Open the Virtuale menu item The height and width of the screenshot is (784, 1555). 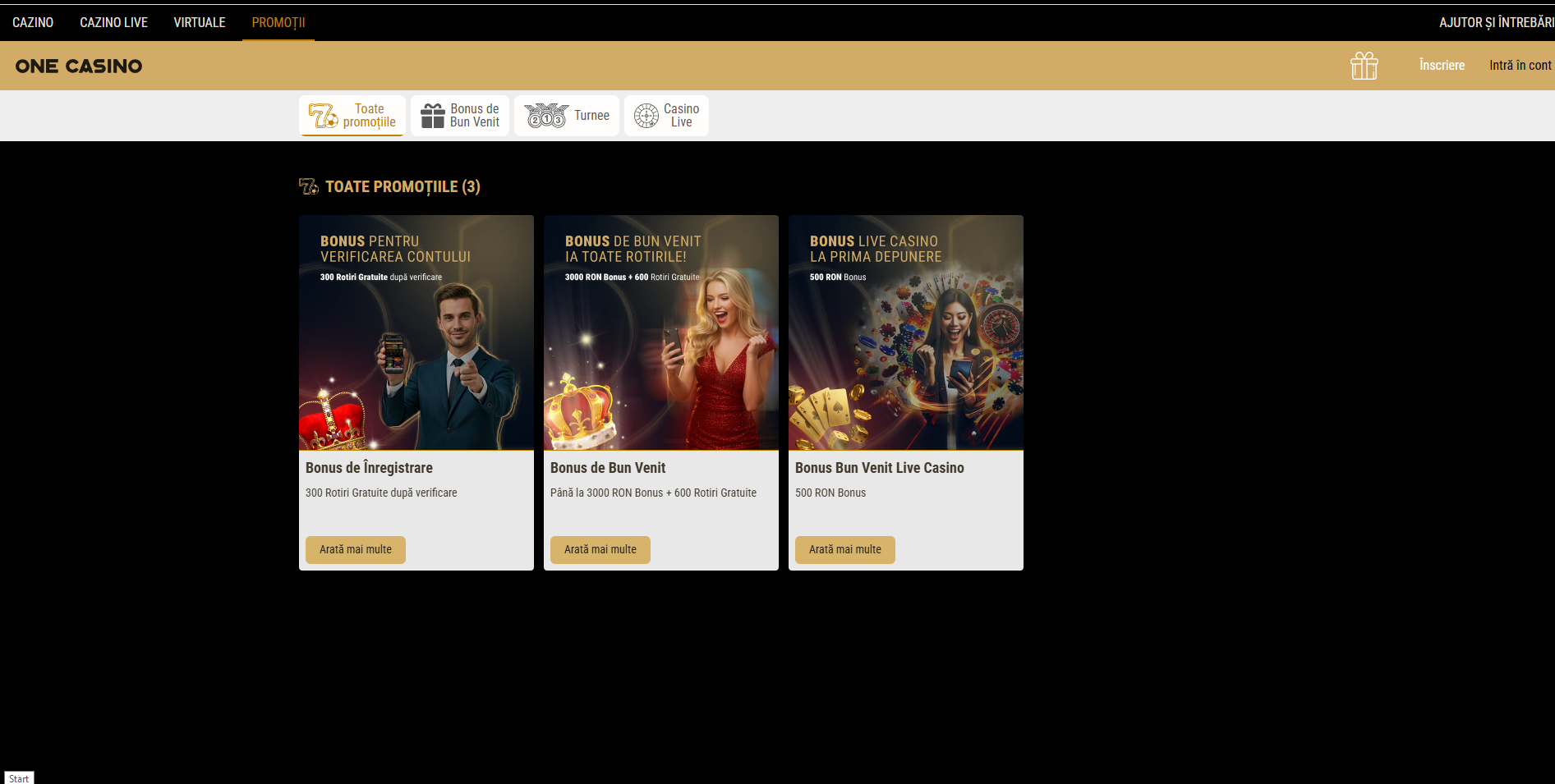point(200,22)
